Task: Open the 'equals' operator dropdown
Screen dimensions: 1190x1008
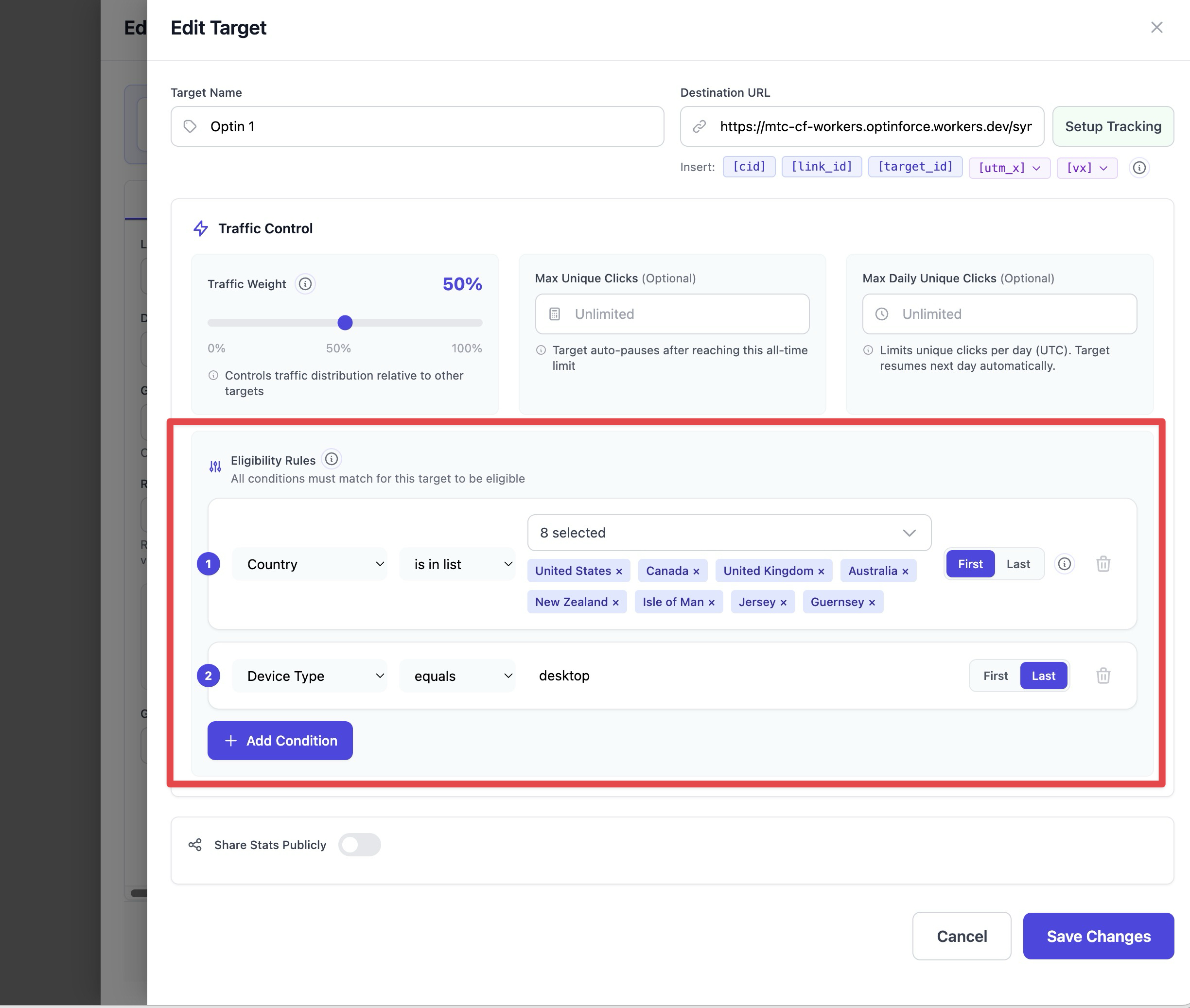Action: tap(458, 676)
